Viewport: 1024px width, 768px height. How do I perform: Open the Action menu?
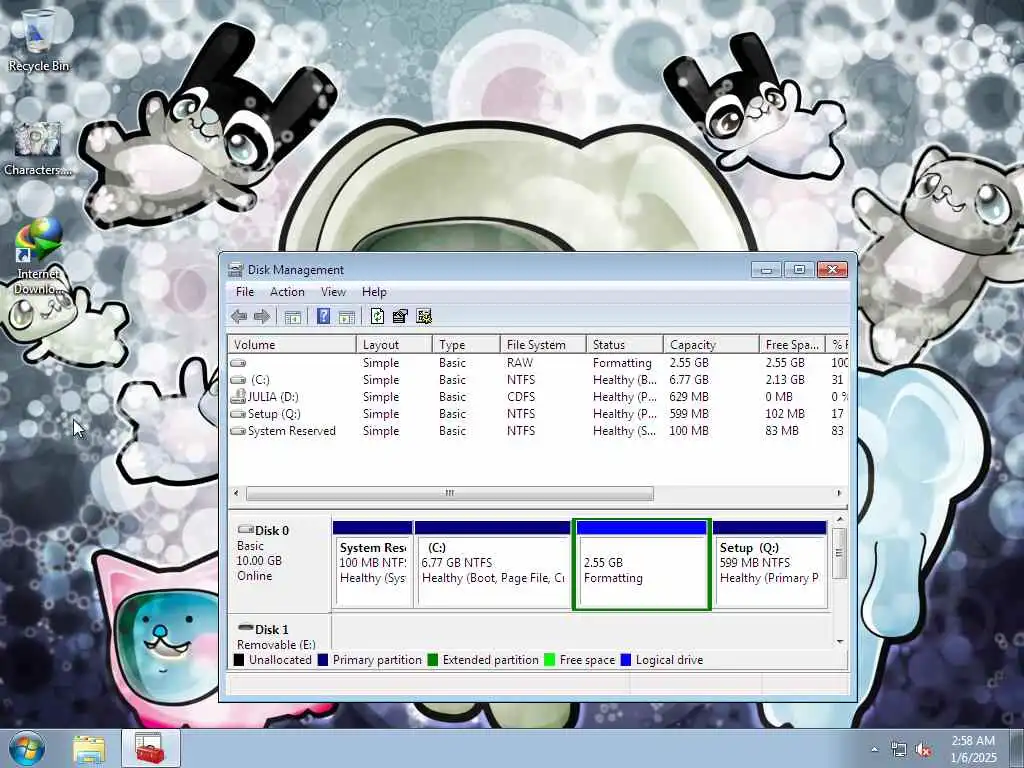[287, 292]
